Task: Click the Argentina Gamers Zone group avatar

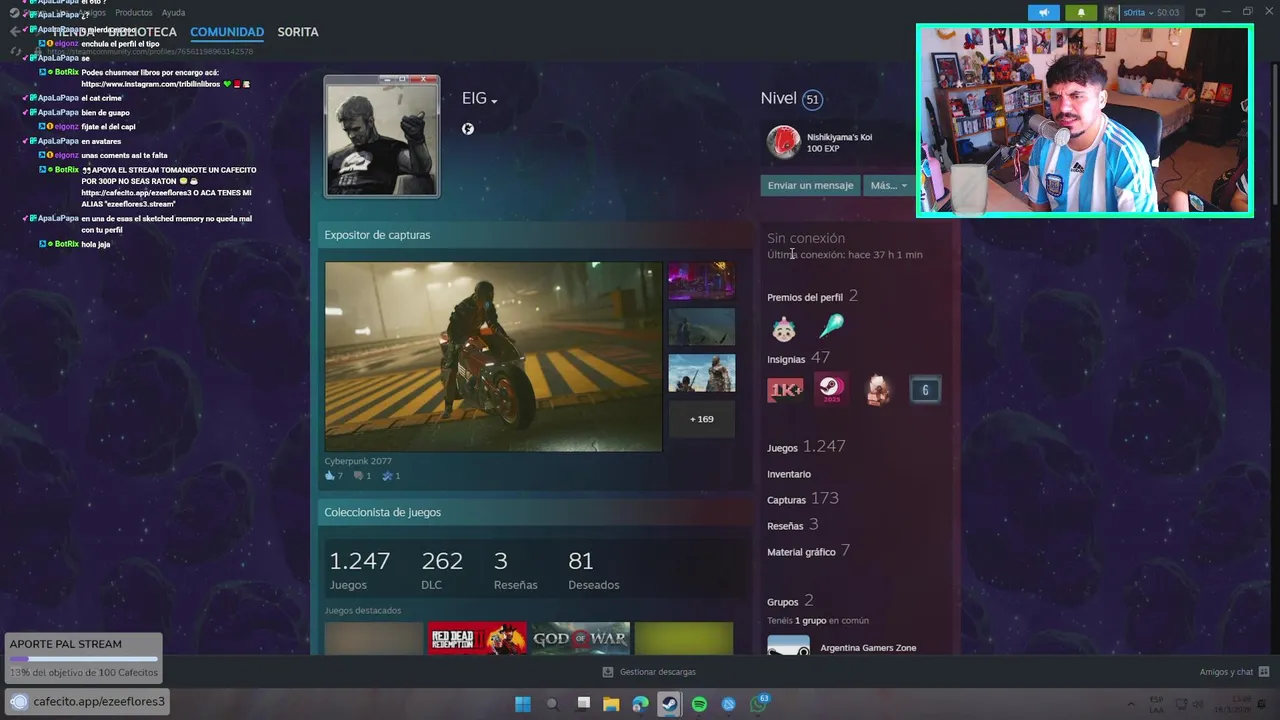Action: pyautogui.click(x=788, y=646)
